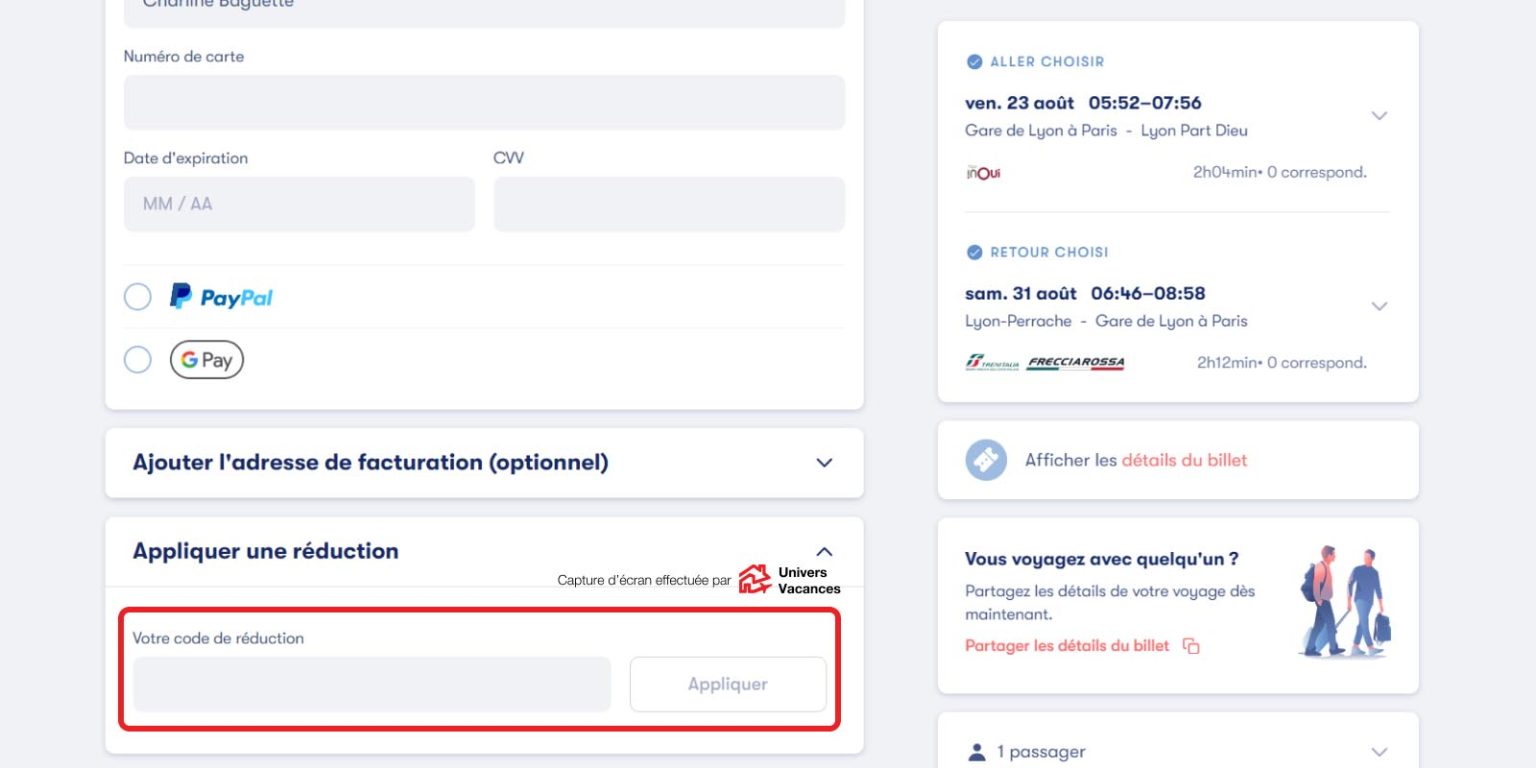Image resolution: width=1536 pixels, height=768 pixels.
Task: Select the PayPal payment radio button
Action: coord(137,297)
